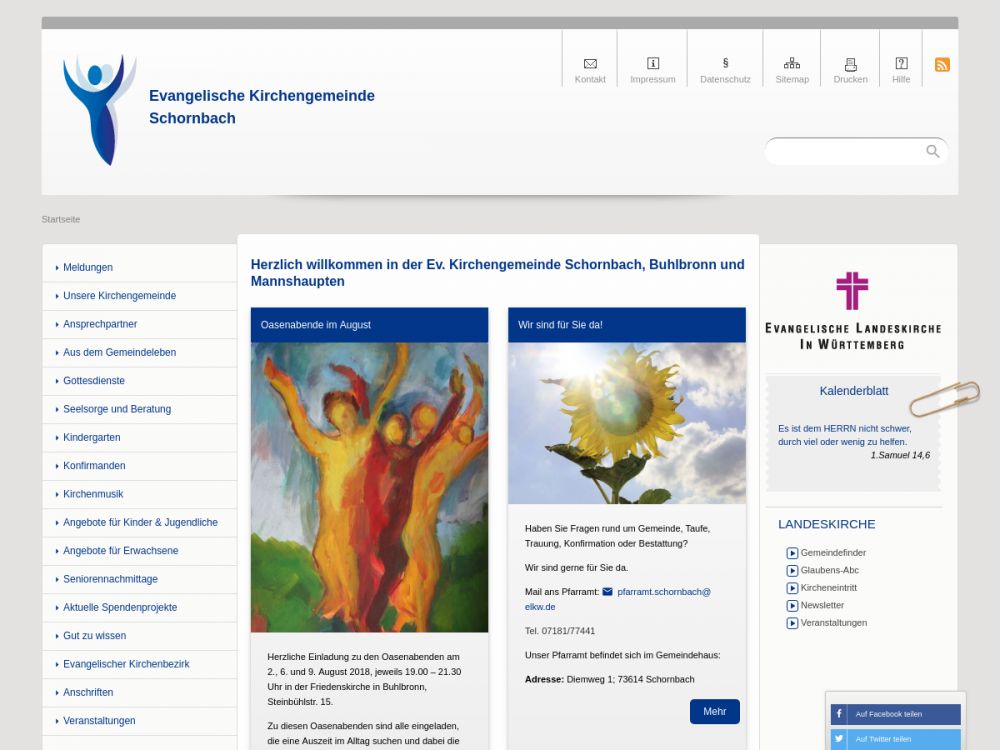Open the Sitemap icon

[x=792, y=64]
